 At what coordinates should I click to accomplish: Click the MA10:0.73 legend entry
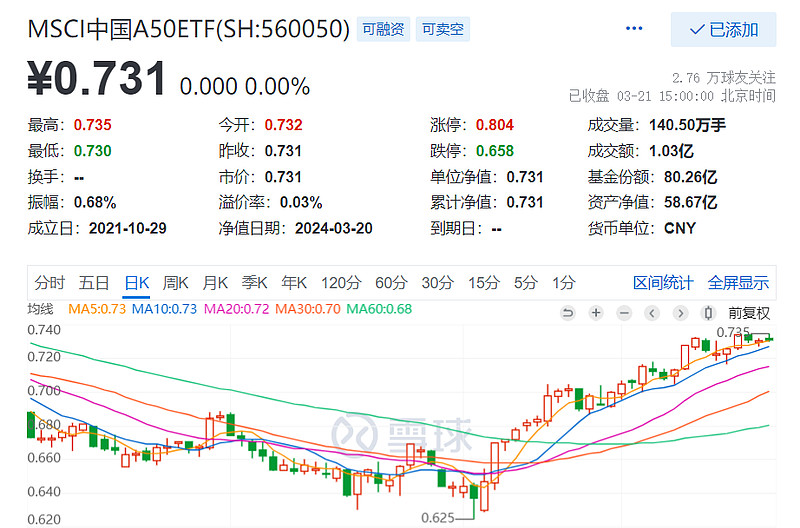click(164, 309)
